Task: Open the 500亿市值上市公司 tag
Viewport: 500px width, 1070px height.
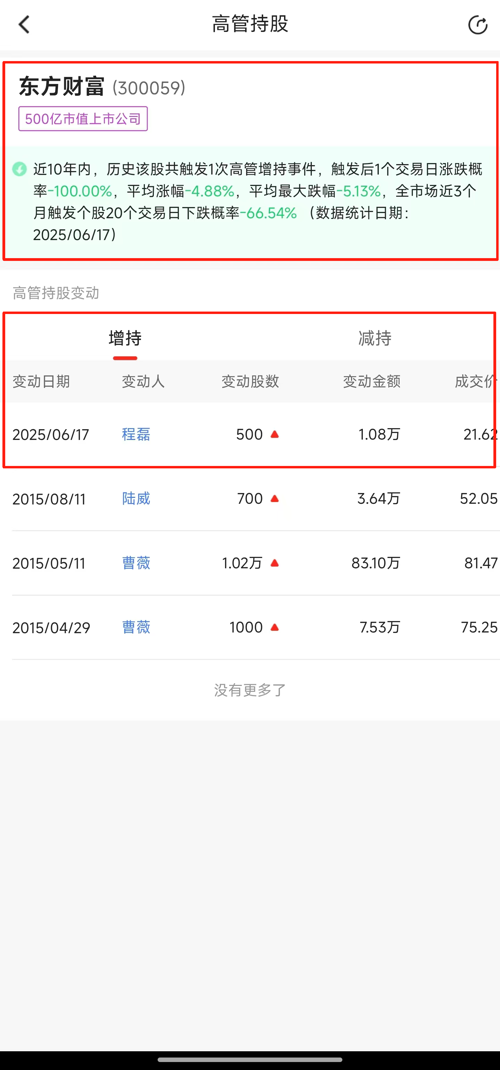Action: click(x=83, y=119)
